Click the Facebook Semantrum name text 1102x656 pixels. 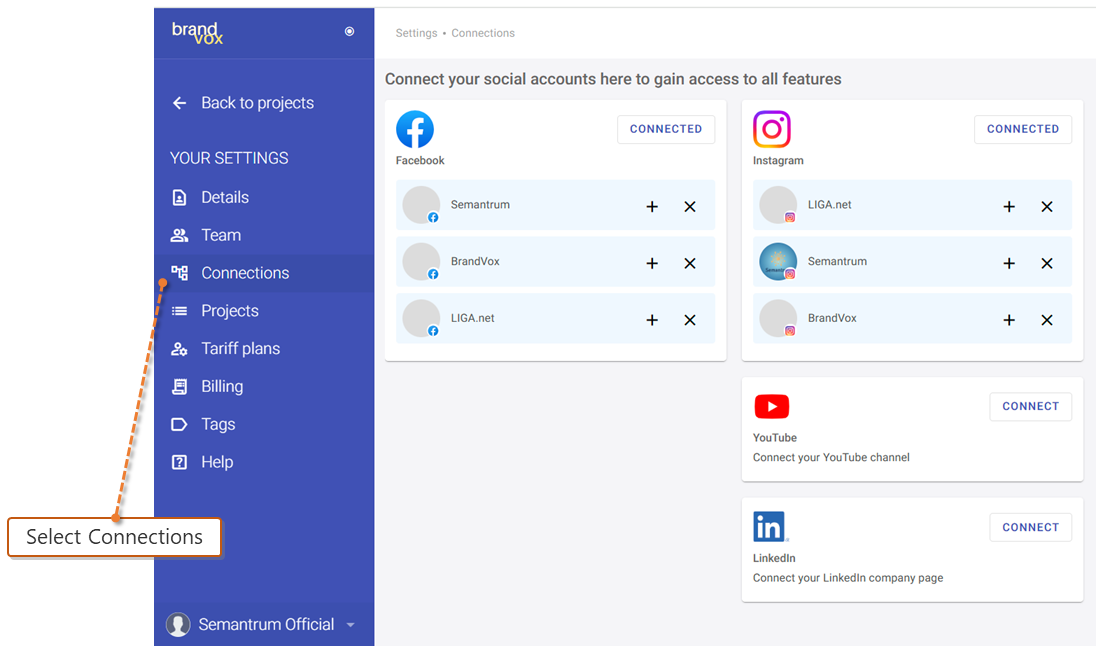point(480,205)
